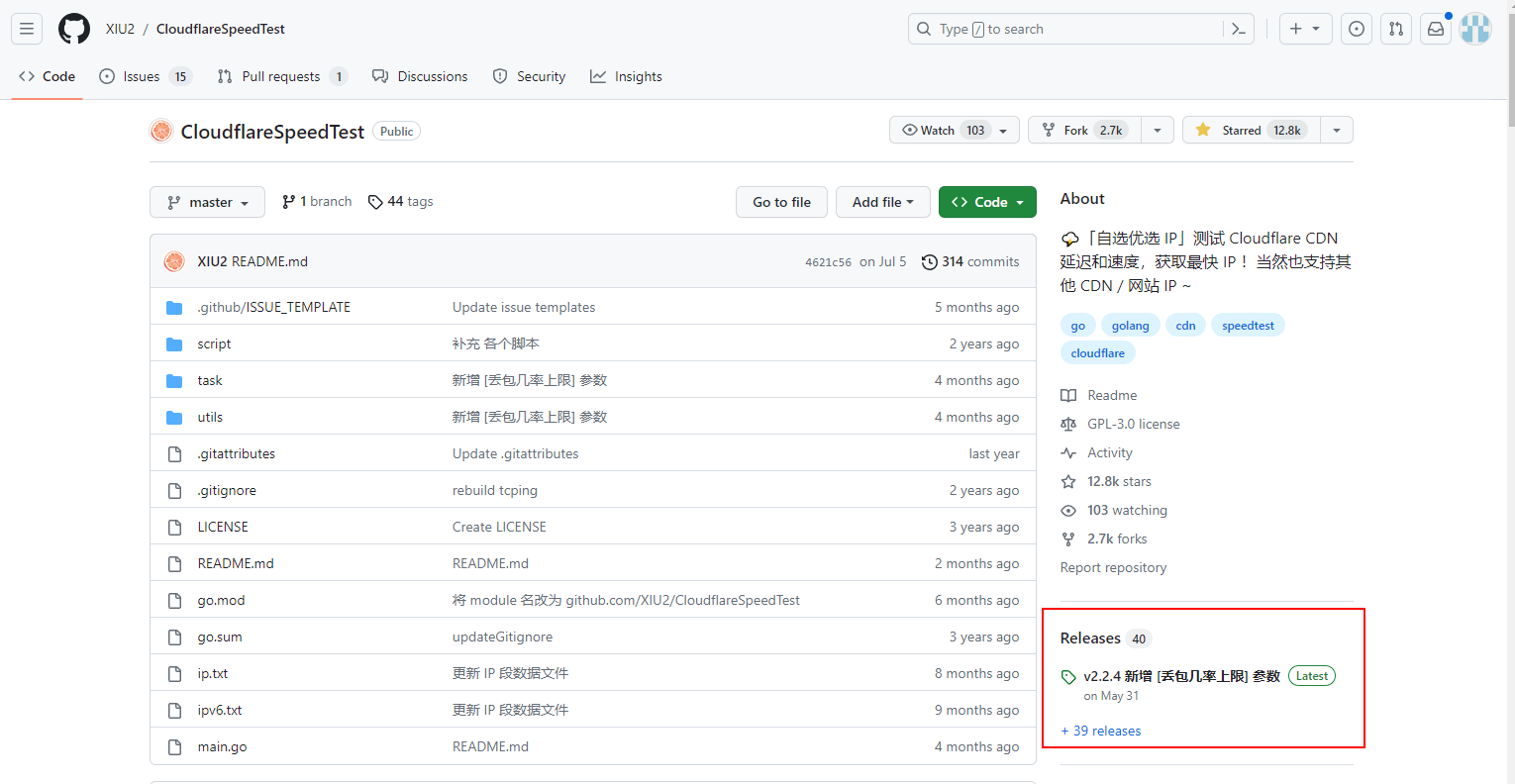Toggle Watch on this repository

pyautogui.click(x=946, y=130)
